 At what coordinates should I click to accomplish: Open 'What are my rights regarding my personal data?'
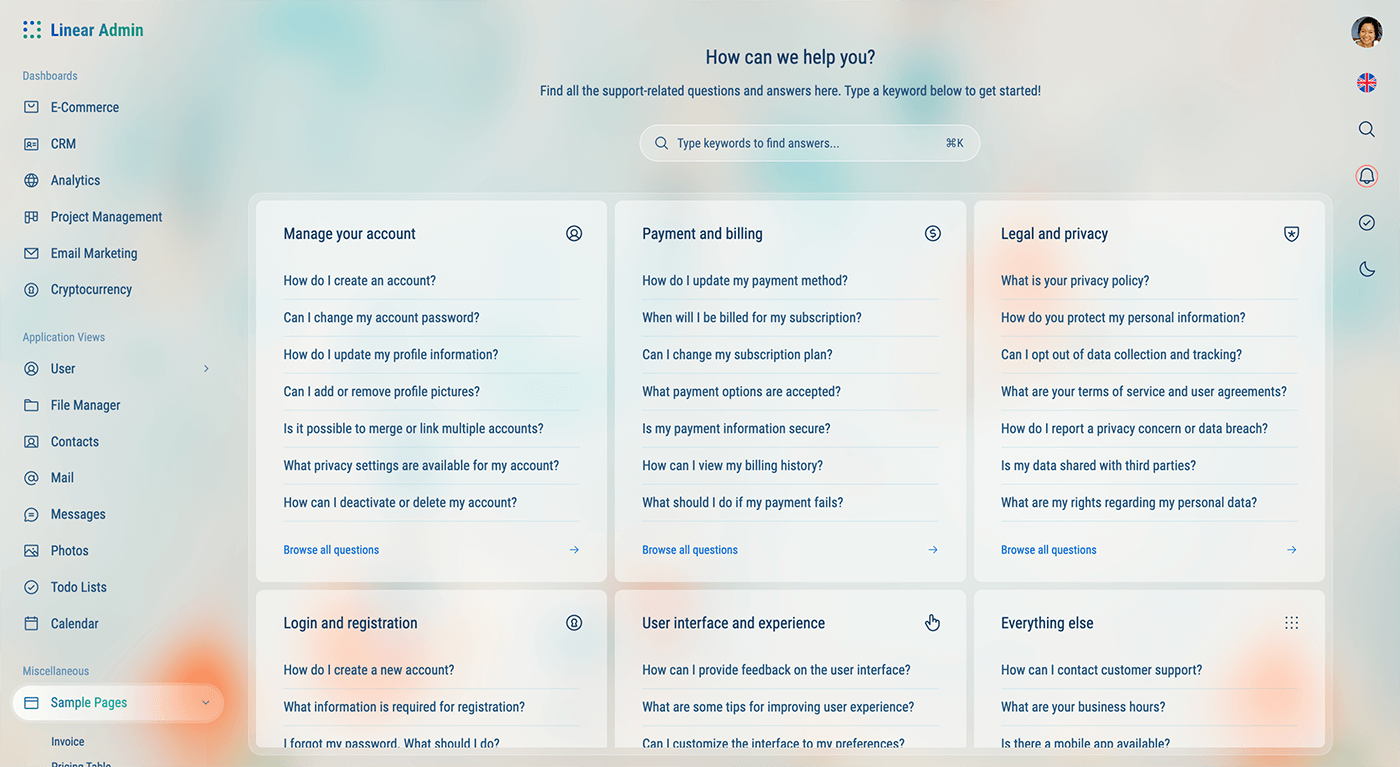tap(1129, 503)
